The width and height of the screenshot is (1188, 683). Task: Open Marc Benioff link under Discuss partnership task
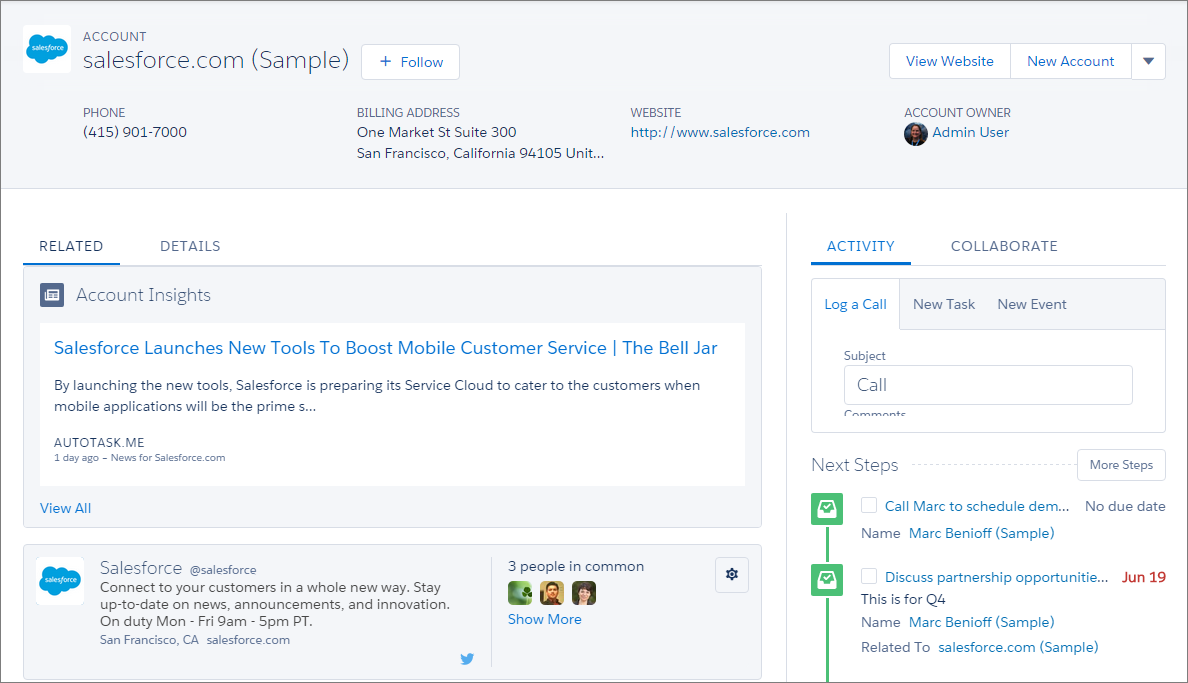tap(981, 622)
